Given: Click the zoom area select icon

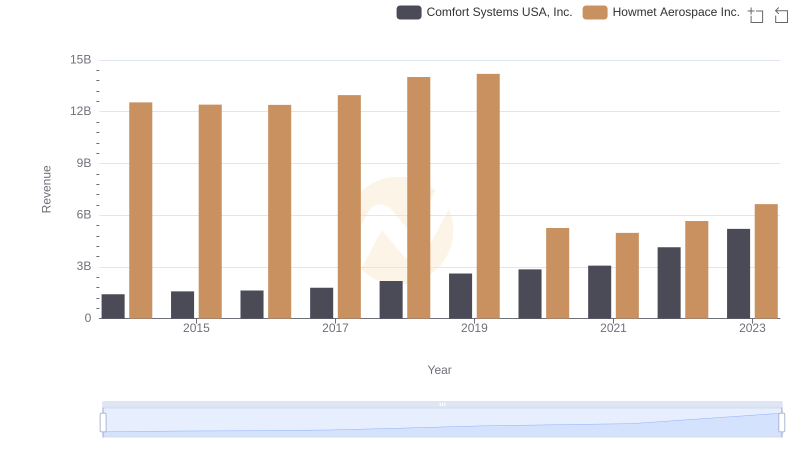Looking at the screenshot, I should pos(756,15).
